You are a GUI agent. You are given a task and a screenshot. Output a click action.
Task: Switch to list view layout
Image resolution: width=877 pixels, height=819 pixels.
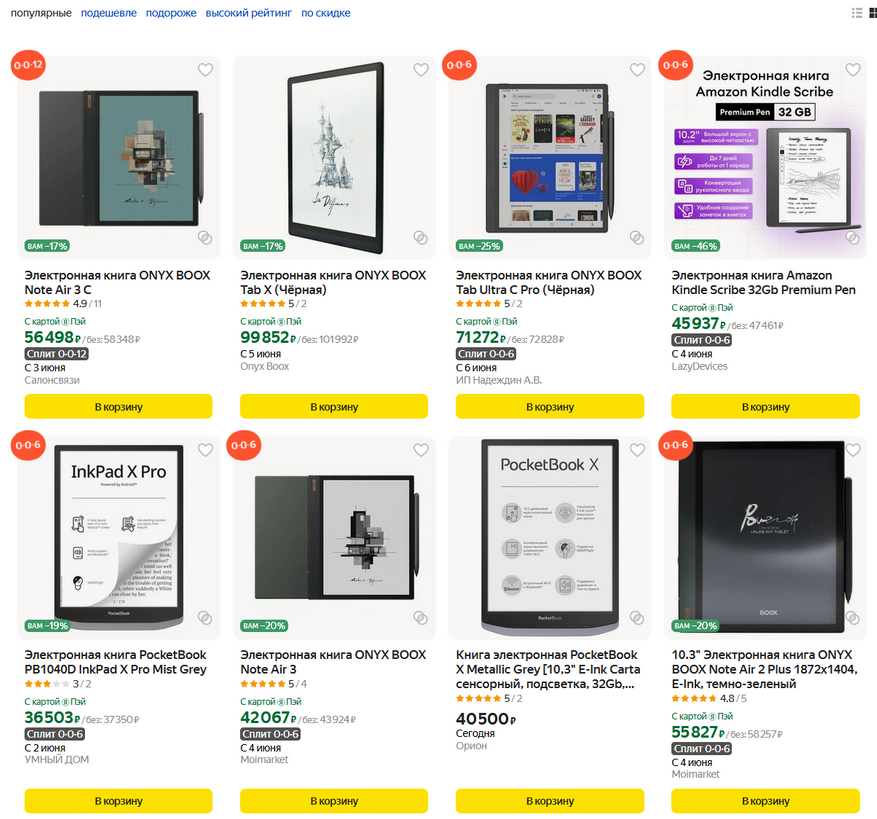(857, 12)
